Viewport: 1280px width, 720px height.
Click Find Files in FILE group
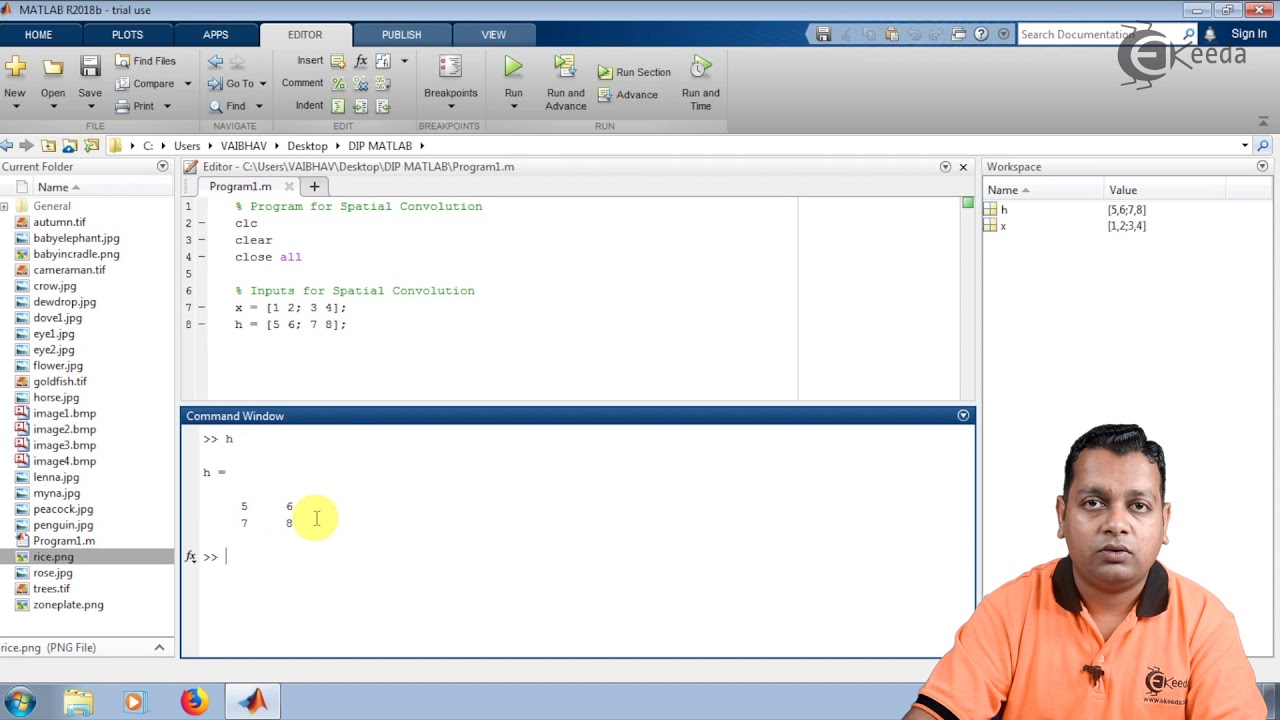tap(145, 61)
